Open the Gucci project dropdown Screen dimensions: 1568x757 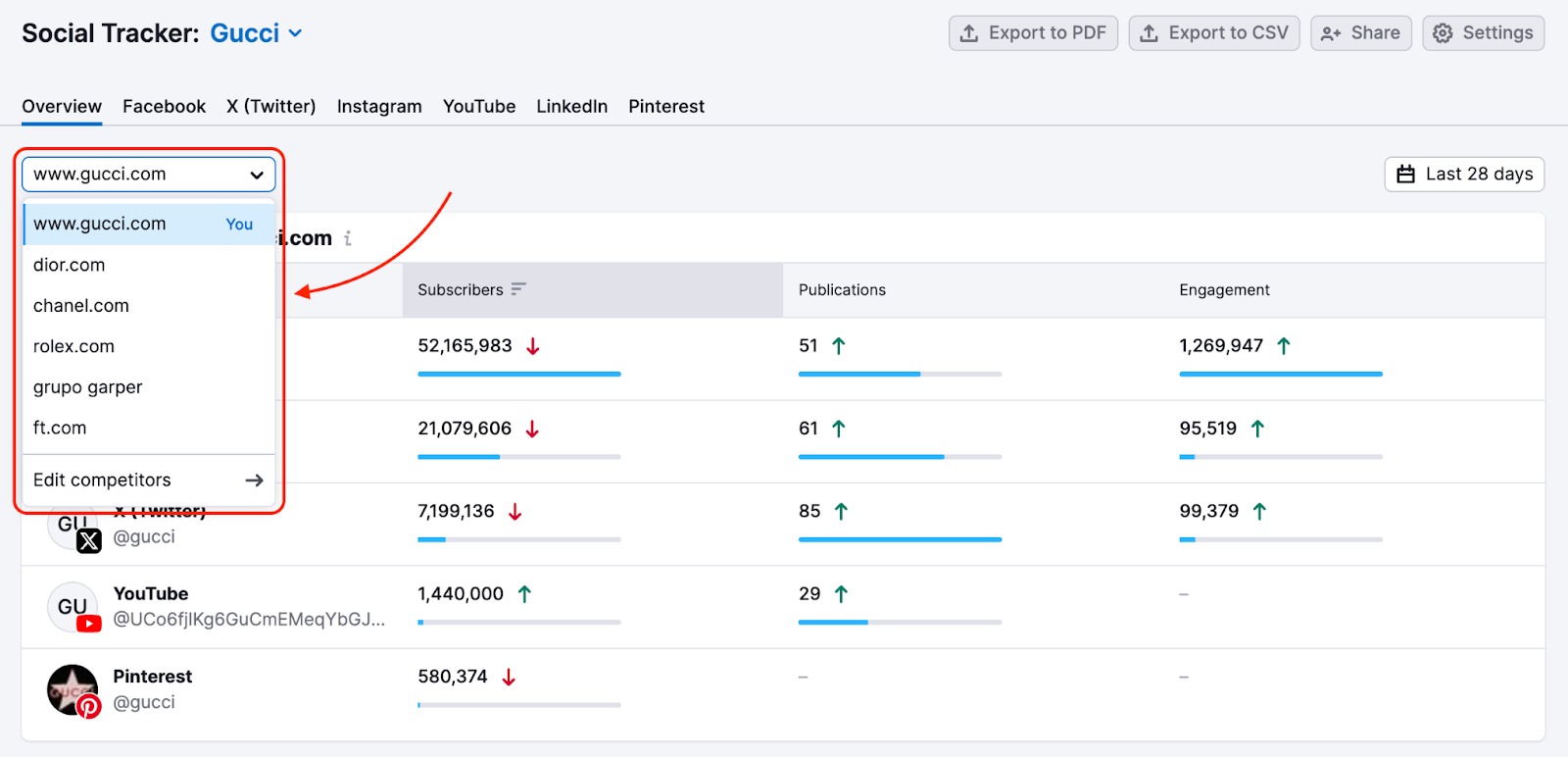point(256,33)
